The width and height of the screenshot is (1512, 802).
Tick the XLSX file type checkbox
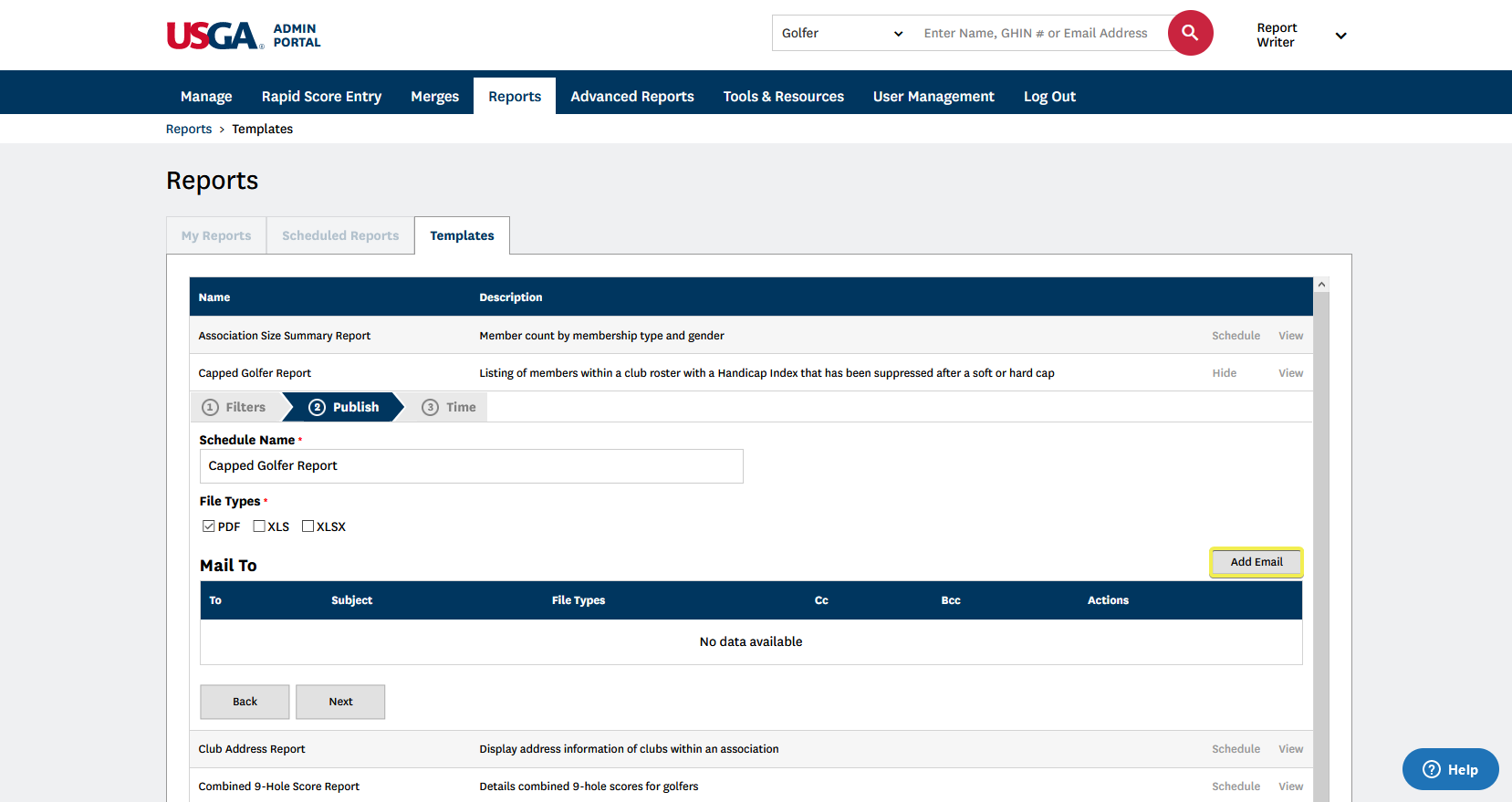pyautogui.click(x=308, y=526)
